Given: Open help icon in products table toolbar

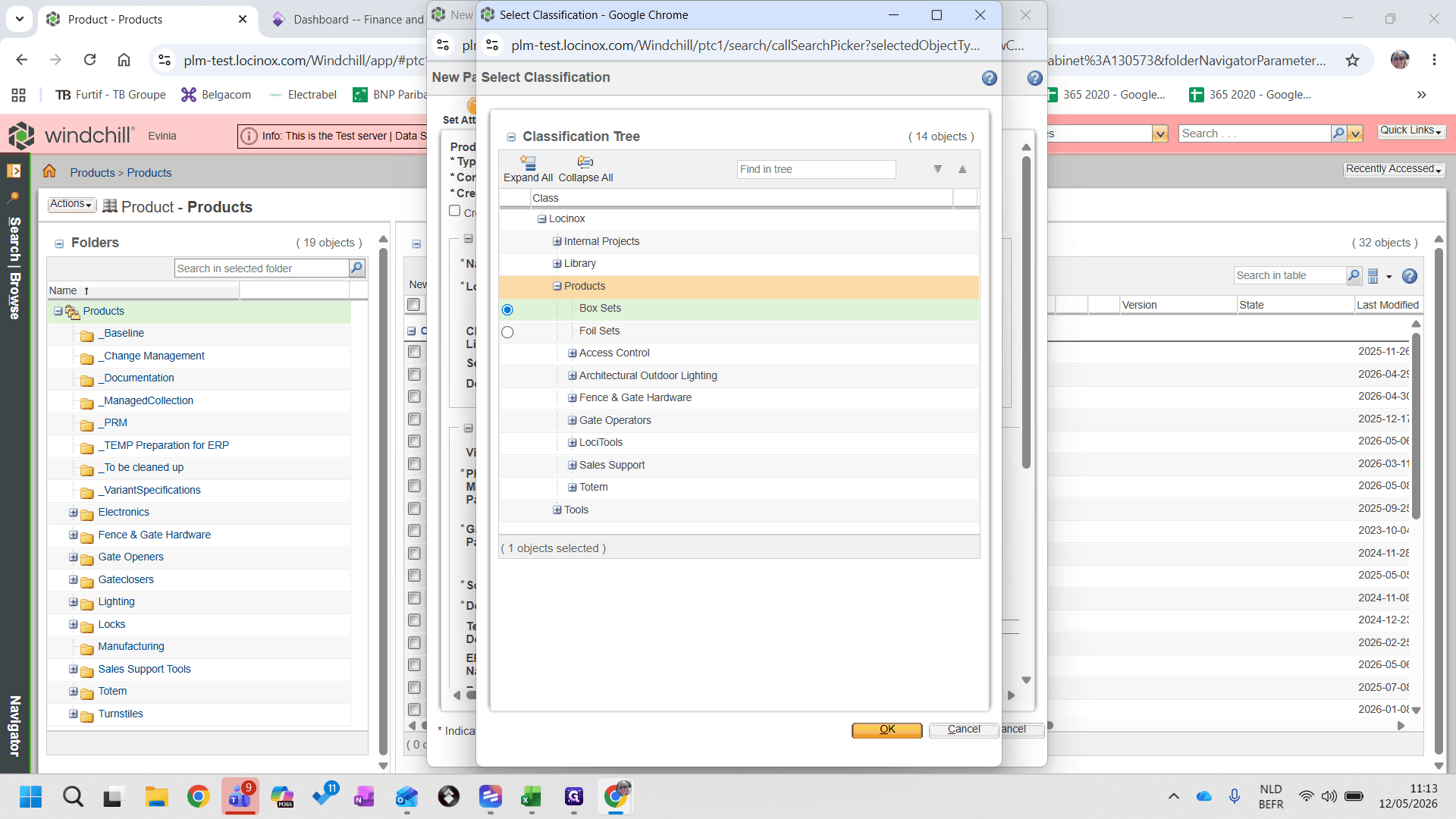Looking at the screenshot, I should click(x=1409, y=276).
